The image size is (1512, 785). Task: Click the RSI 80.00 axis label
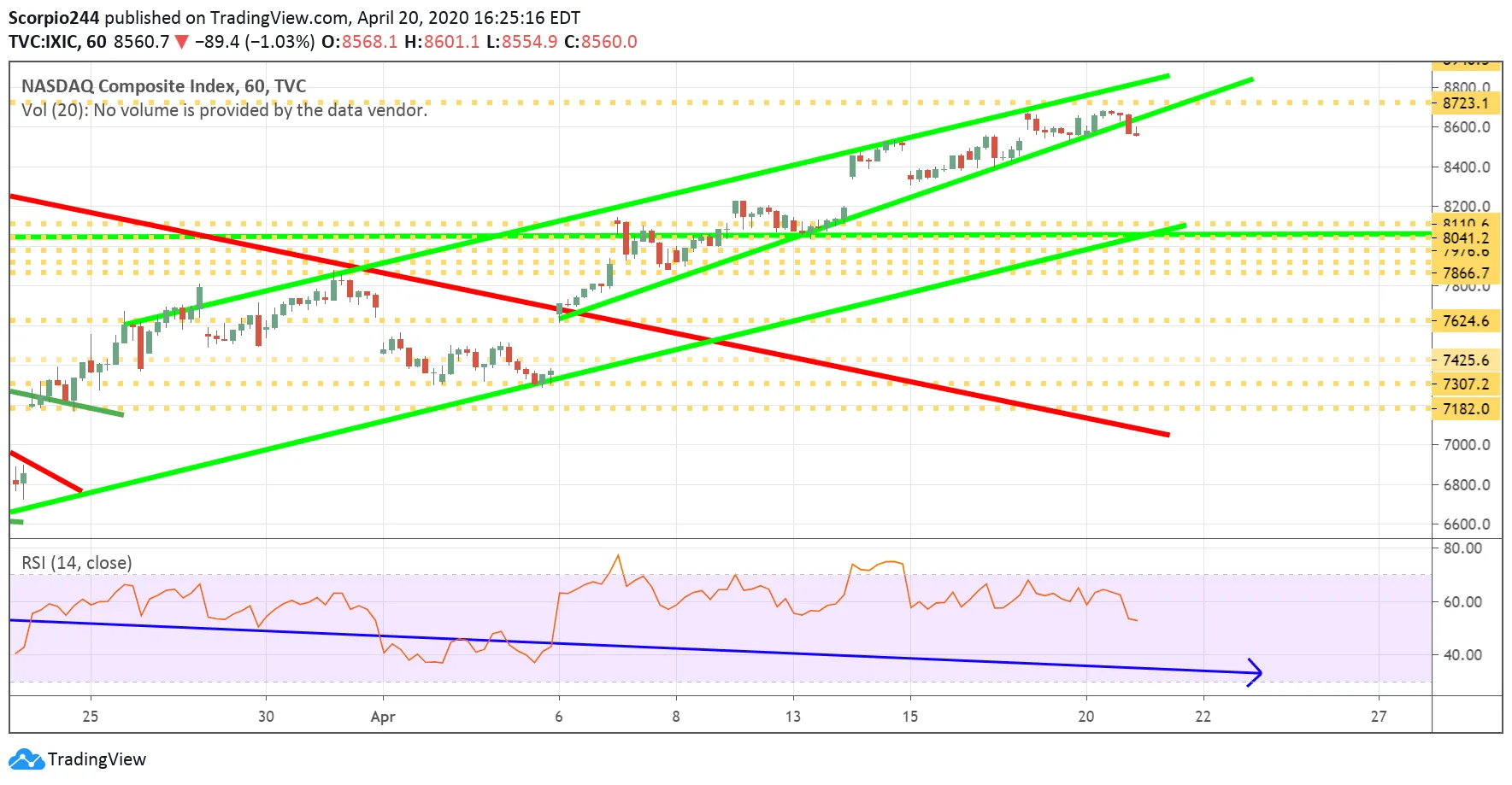(1462, 548)
